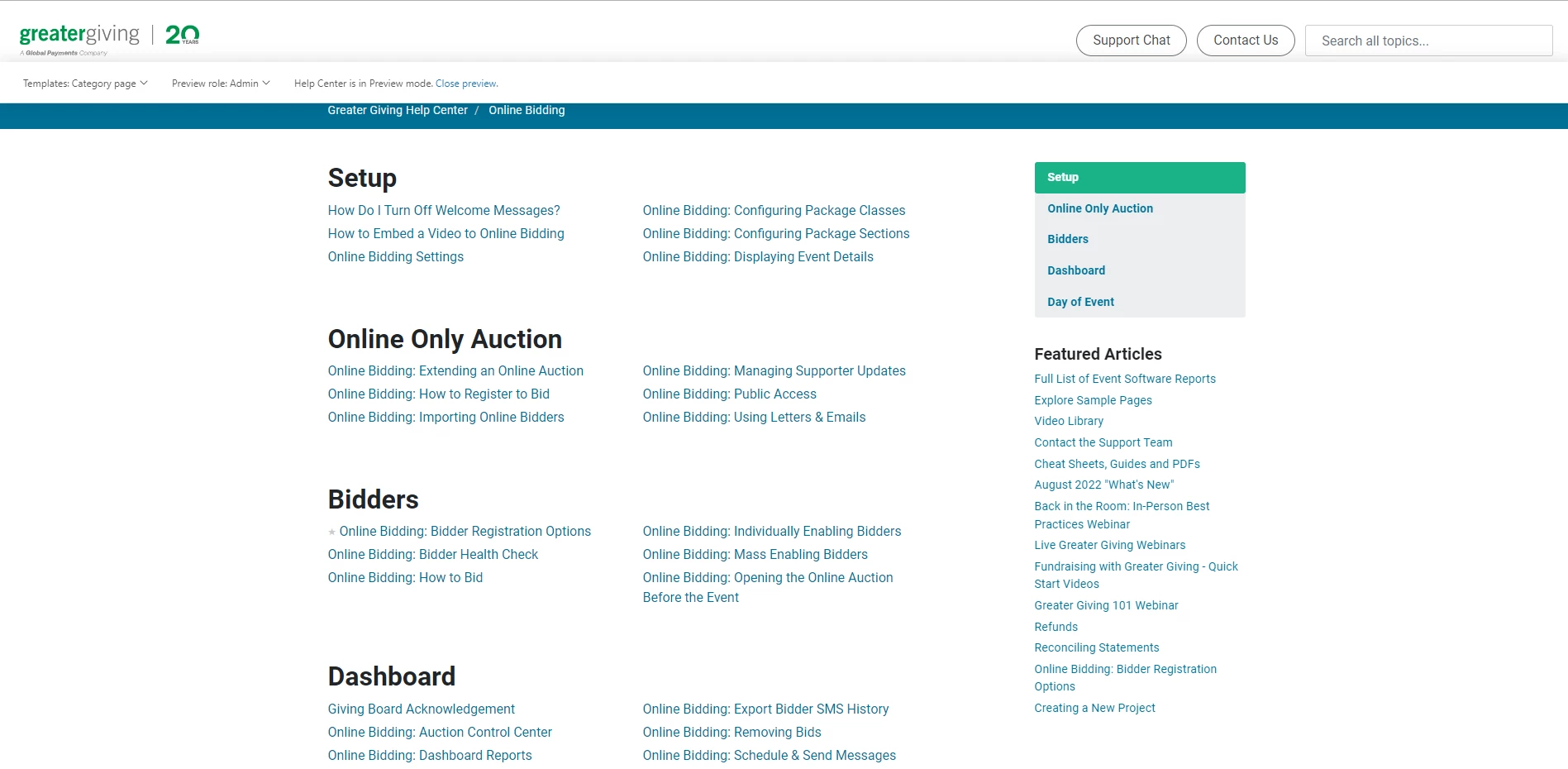Viewport: 1568px width, 769px height.
Task: Open Online Bidding: Public Access article
Action: [730, 394]
